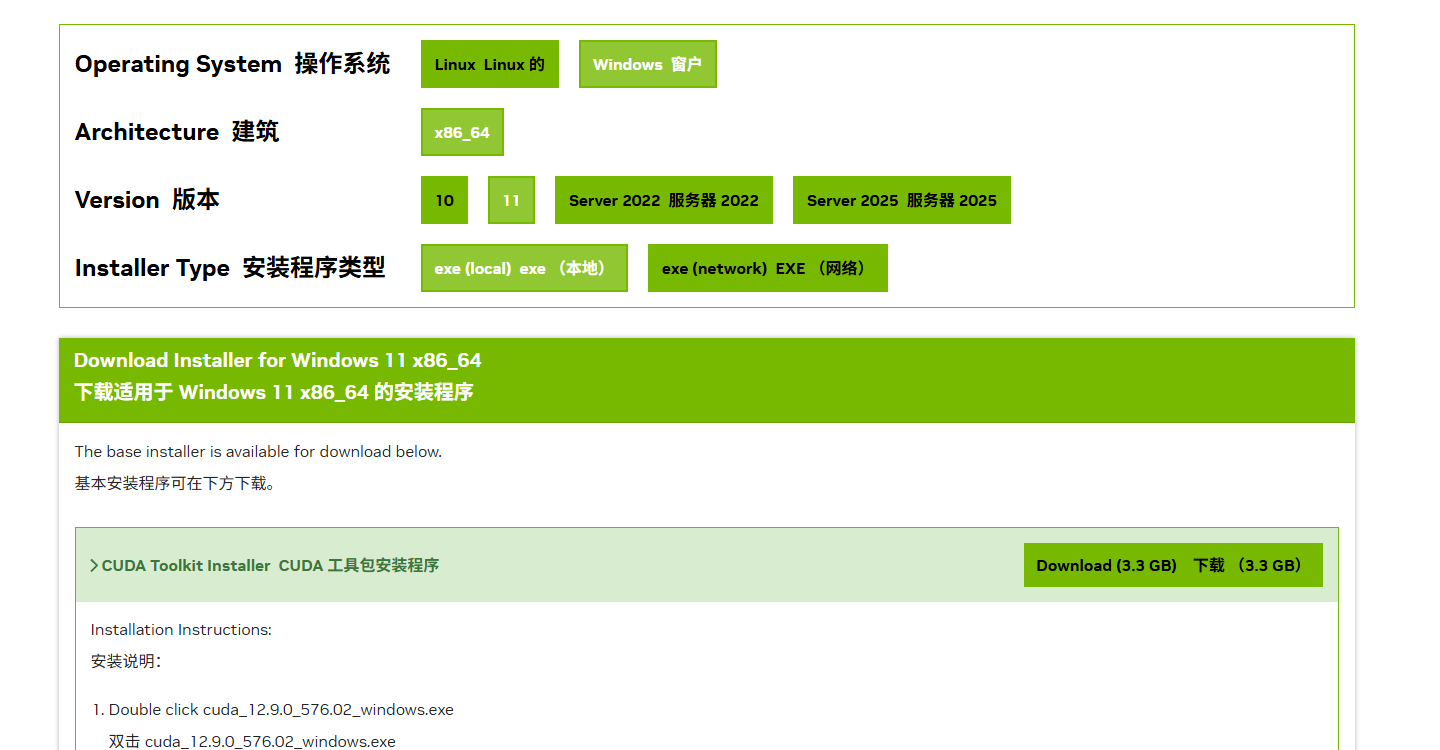1440x750 pixels.
Task: Click '安装说明:' label
Action: click(126, 662)
